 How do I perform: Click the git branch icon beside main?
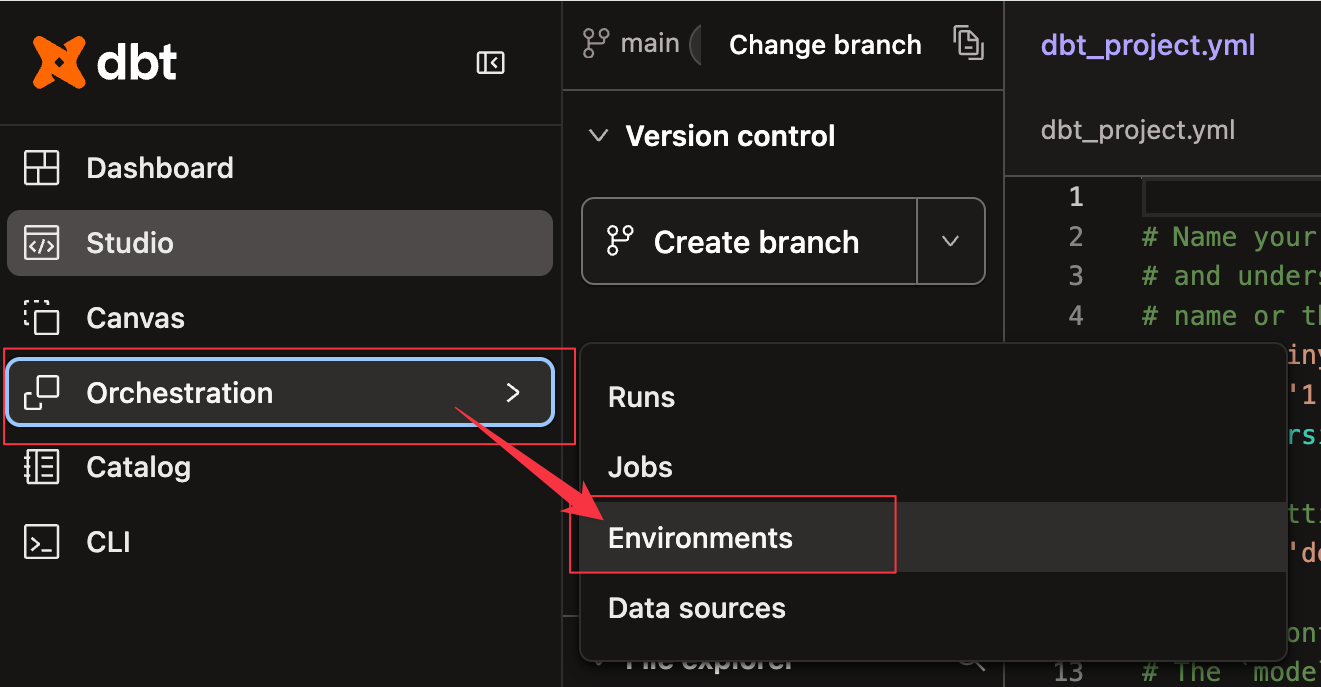tap(596, 44)
